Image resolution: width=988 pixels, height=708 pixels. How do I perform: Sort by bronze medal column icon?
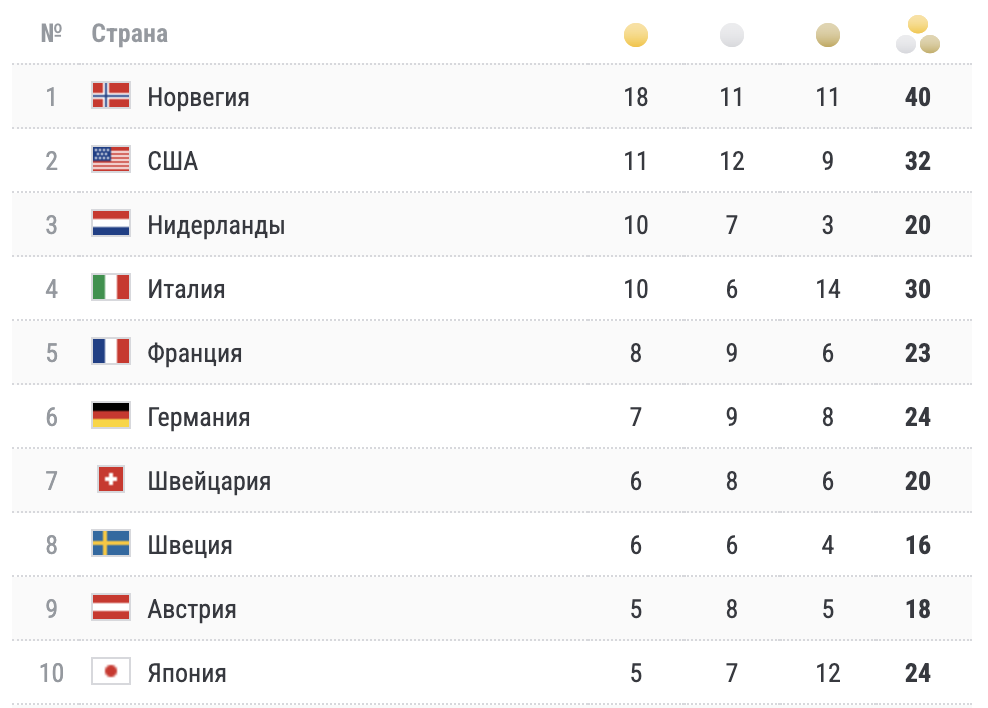[x=828, y=36]
